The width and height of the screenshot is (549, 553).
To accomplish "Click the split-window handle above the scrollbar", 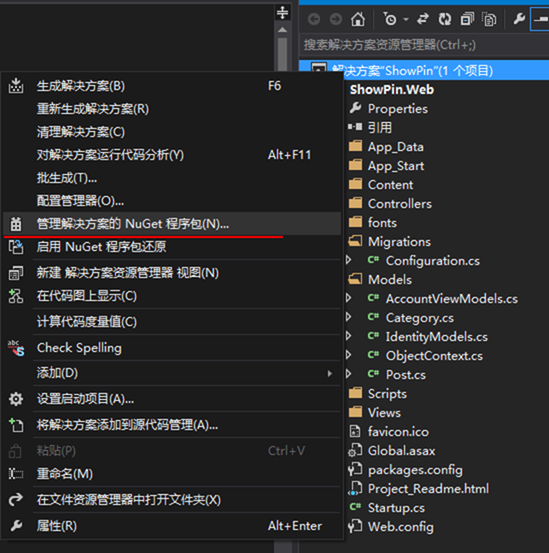I will coord(282,12).
